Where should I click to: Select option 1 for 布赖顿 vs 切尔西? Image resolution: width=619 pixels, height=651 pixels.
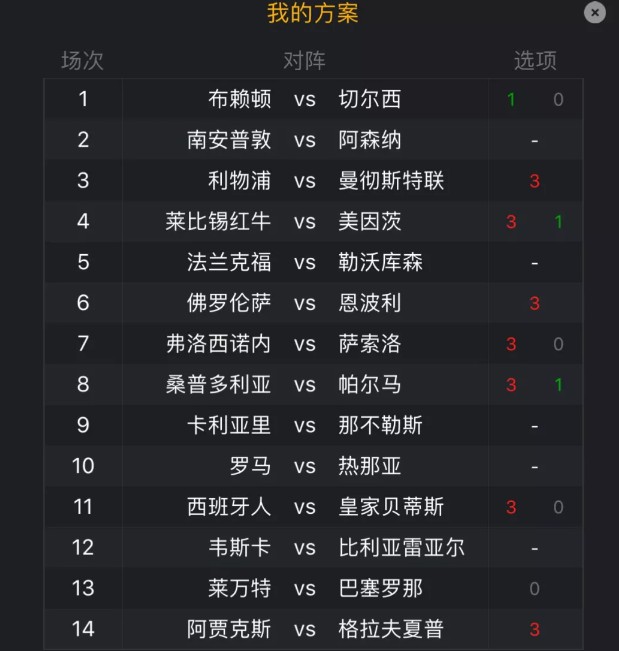[x=511, y=100]
